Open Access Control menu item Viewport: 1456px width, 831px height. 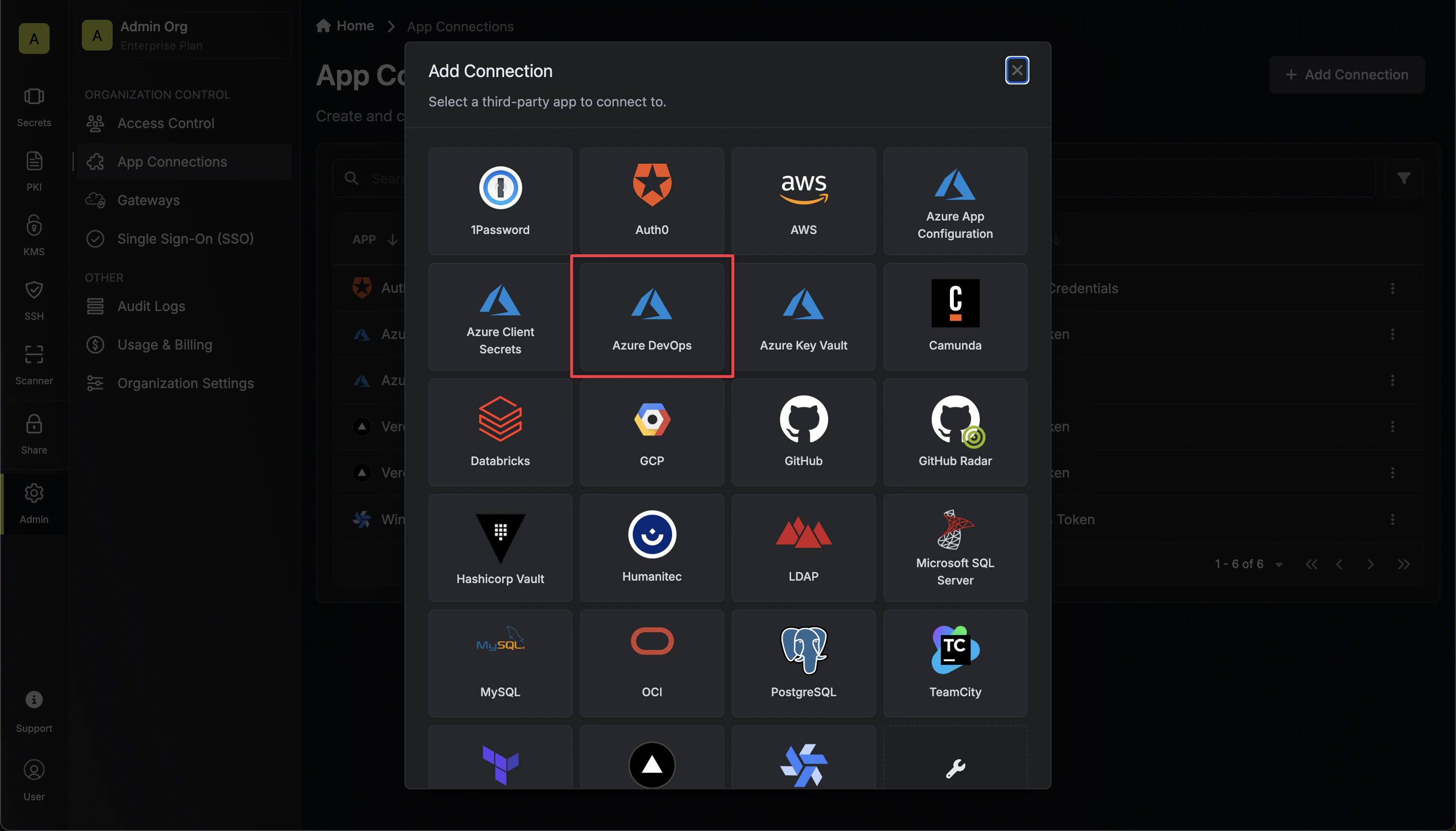184,123
